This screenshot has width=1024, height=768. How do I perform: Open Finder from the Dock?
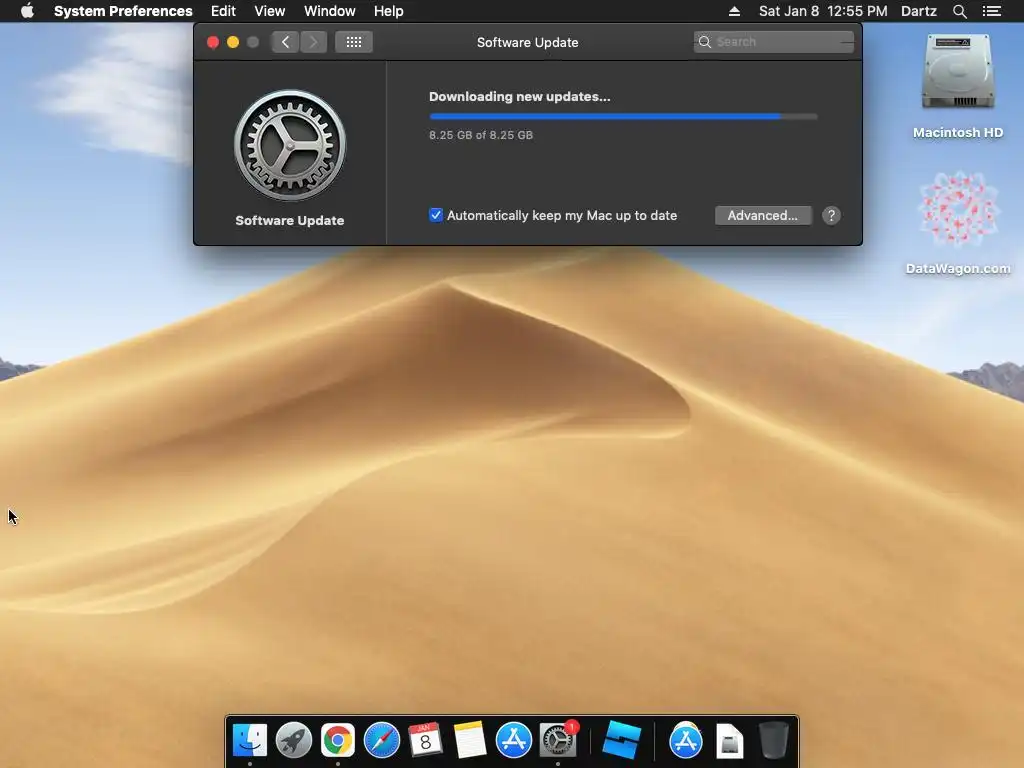point(249,741)
